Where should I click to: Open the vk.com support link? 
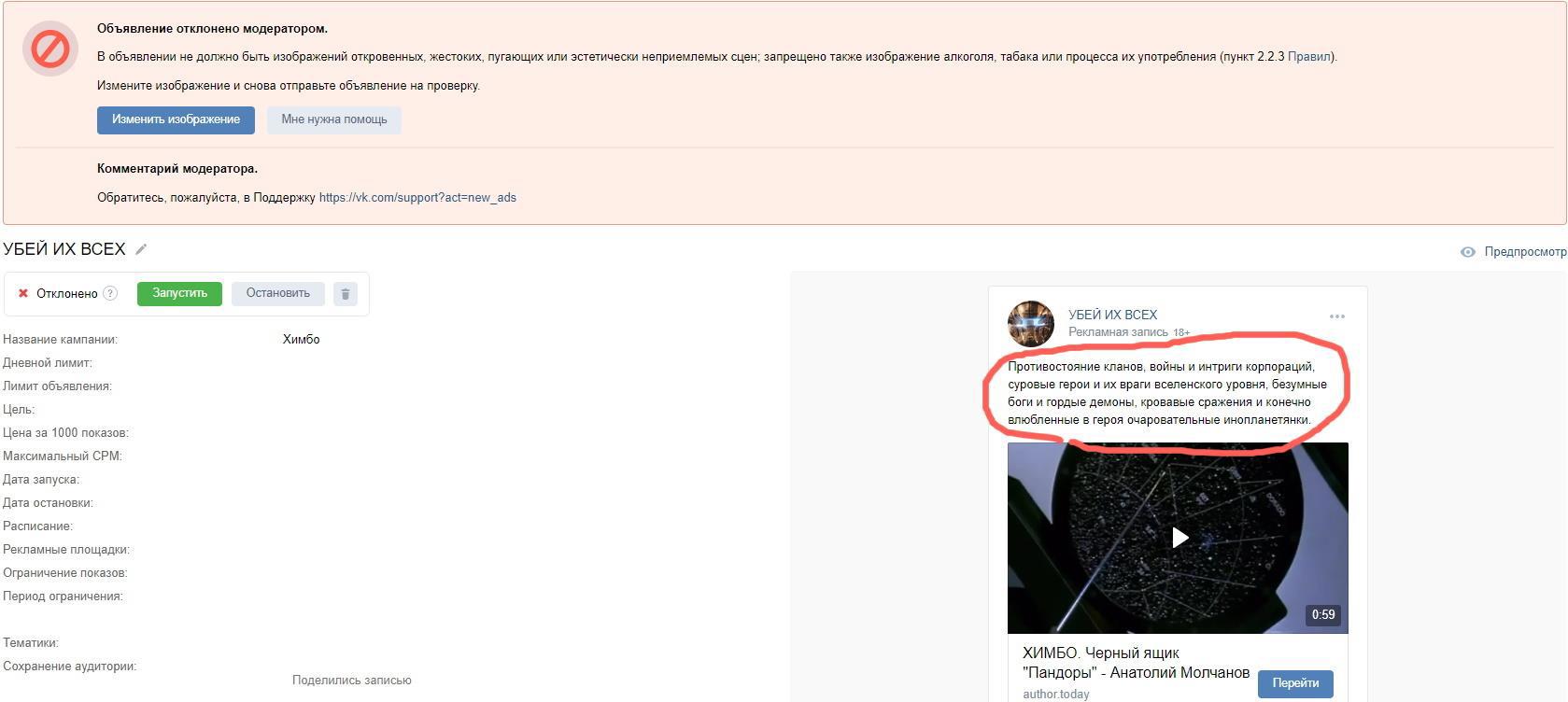click(x=417, y=198)
